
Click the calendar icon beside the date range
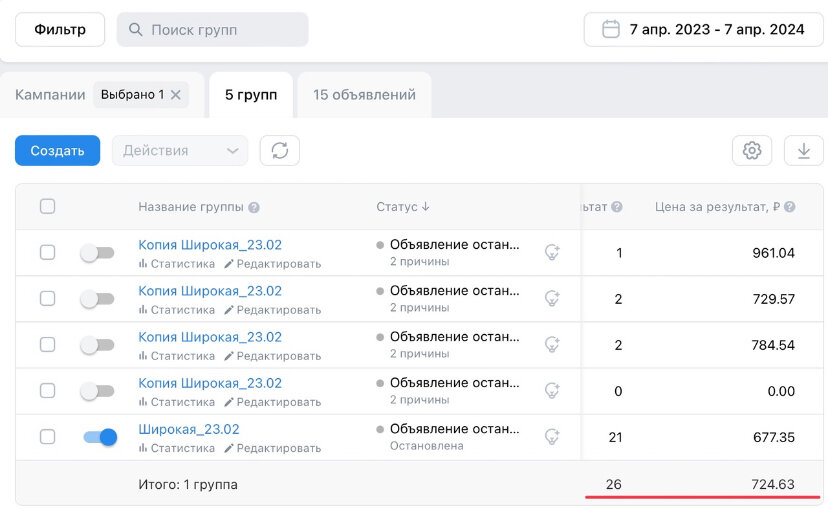coord(611,29)
